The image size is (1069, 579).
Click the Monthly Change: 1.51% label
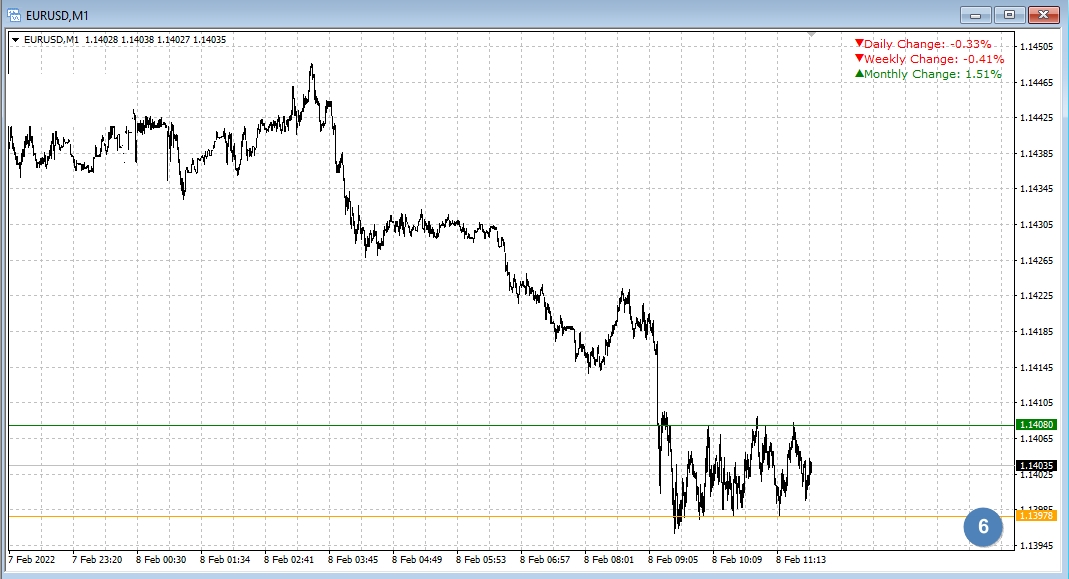(932, 74)
